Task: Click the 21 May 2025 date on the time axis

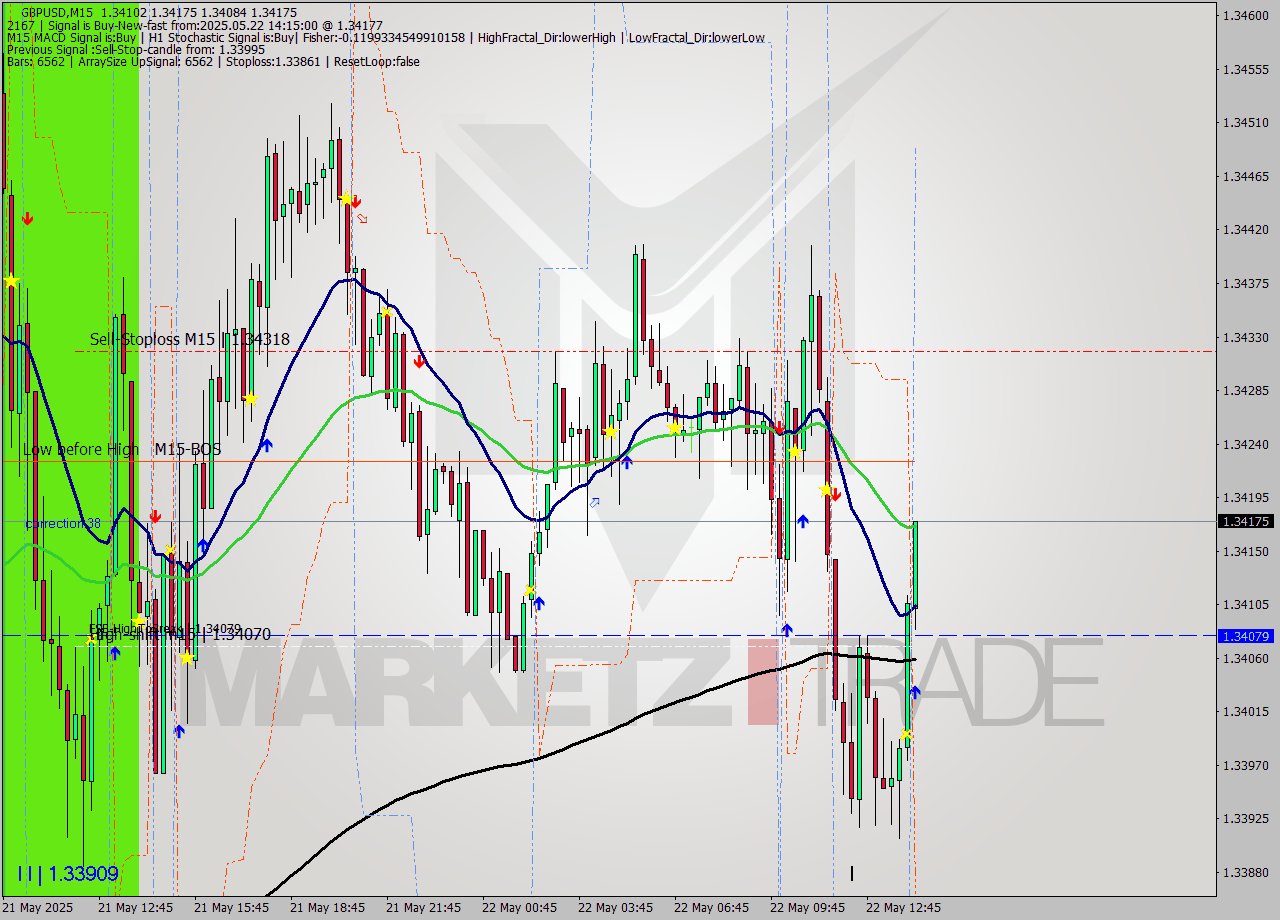Action: click(36, 908)
